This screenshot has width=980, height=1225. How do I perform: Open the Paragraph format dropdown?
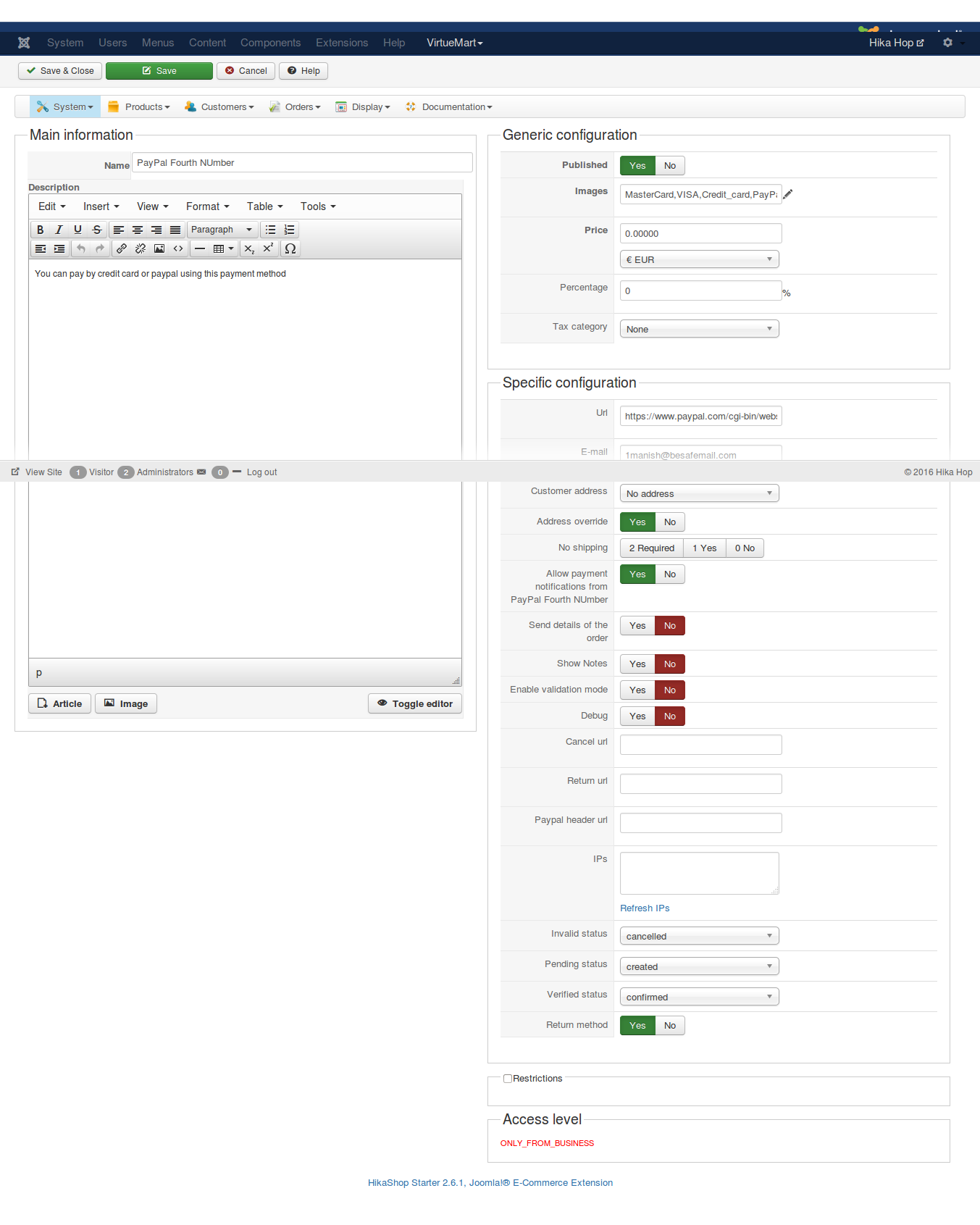(222, 230)
